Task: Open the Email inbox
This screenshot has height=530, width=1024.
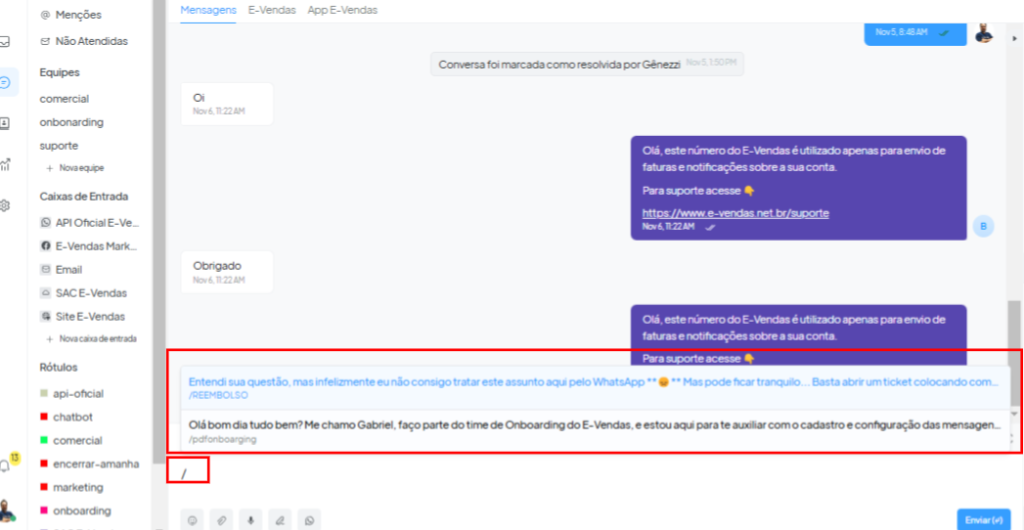Action: click(x=61, y=270)
